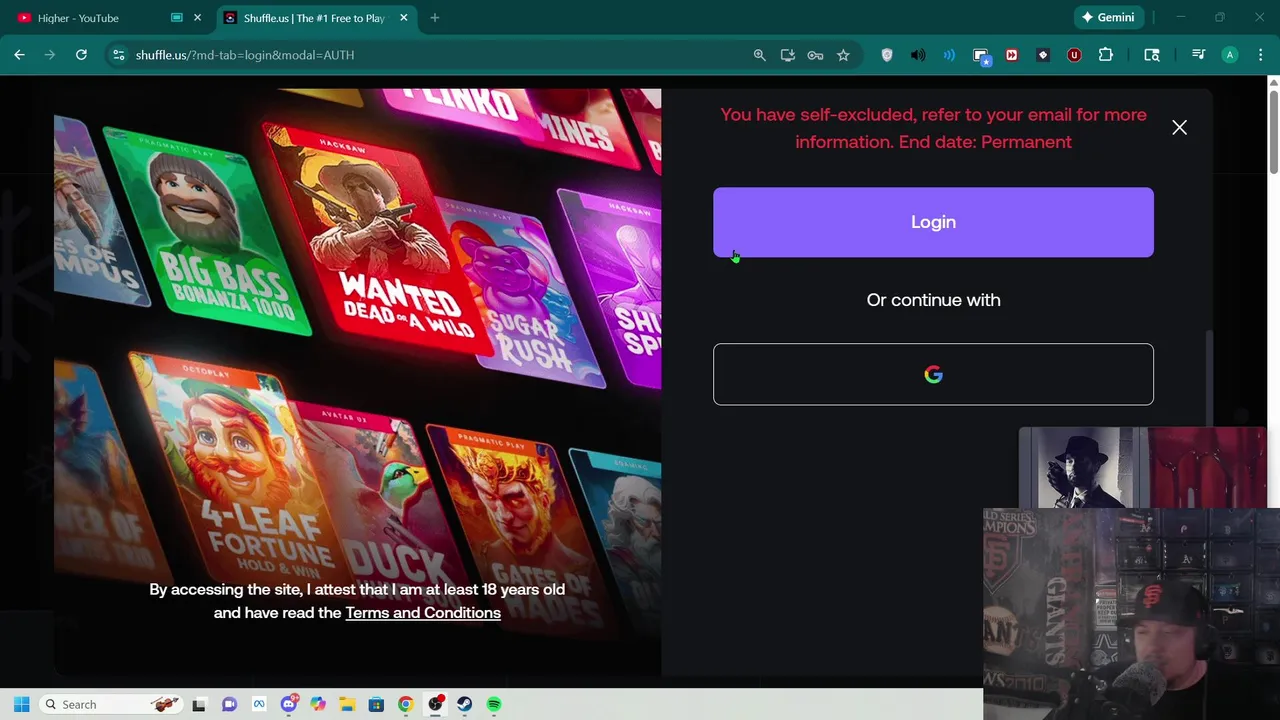Open the tab search side panel icon
Viewport: 1280px width, 720px height.
pos(1152,55)
